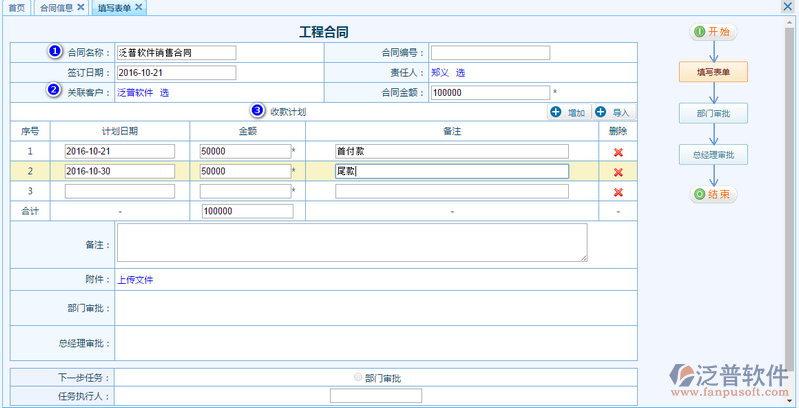Close the panel with the top-right blue X
The image size is (799, 408).
[x=787, y=6]
